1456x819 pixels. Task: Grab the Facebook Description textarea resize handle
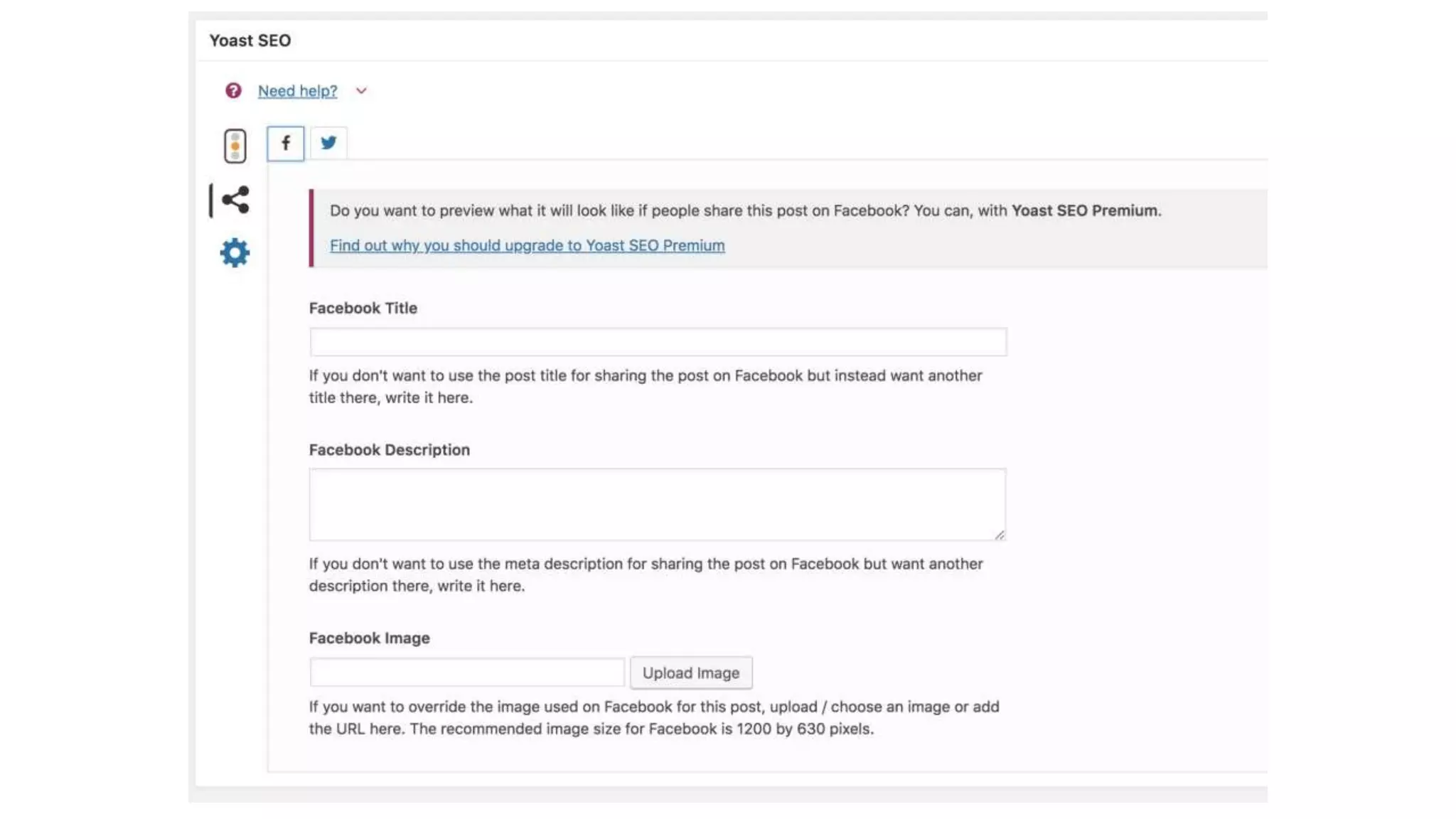1000,535
